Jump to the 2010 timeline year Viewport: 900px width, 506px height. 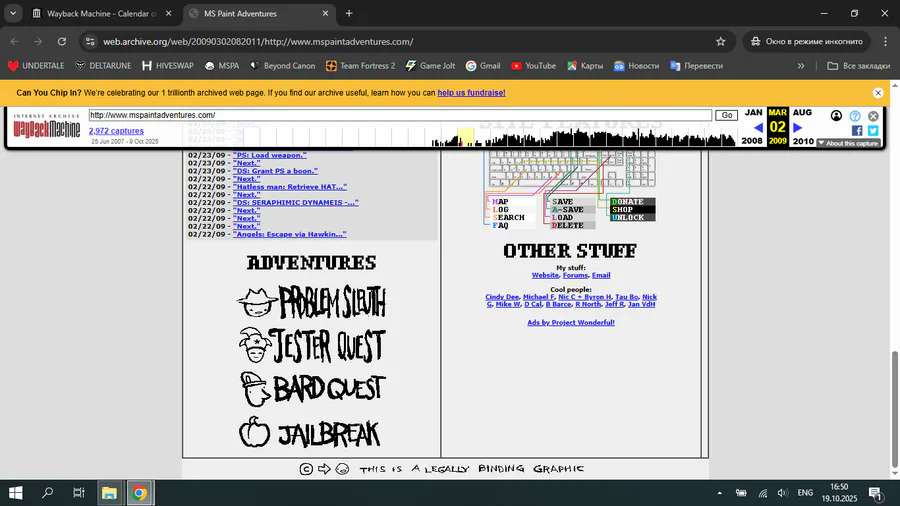(803, 141)
